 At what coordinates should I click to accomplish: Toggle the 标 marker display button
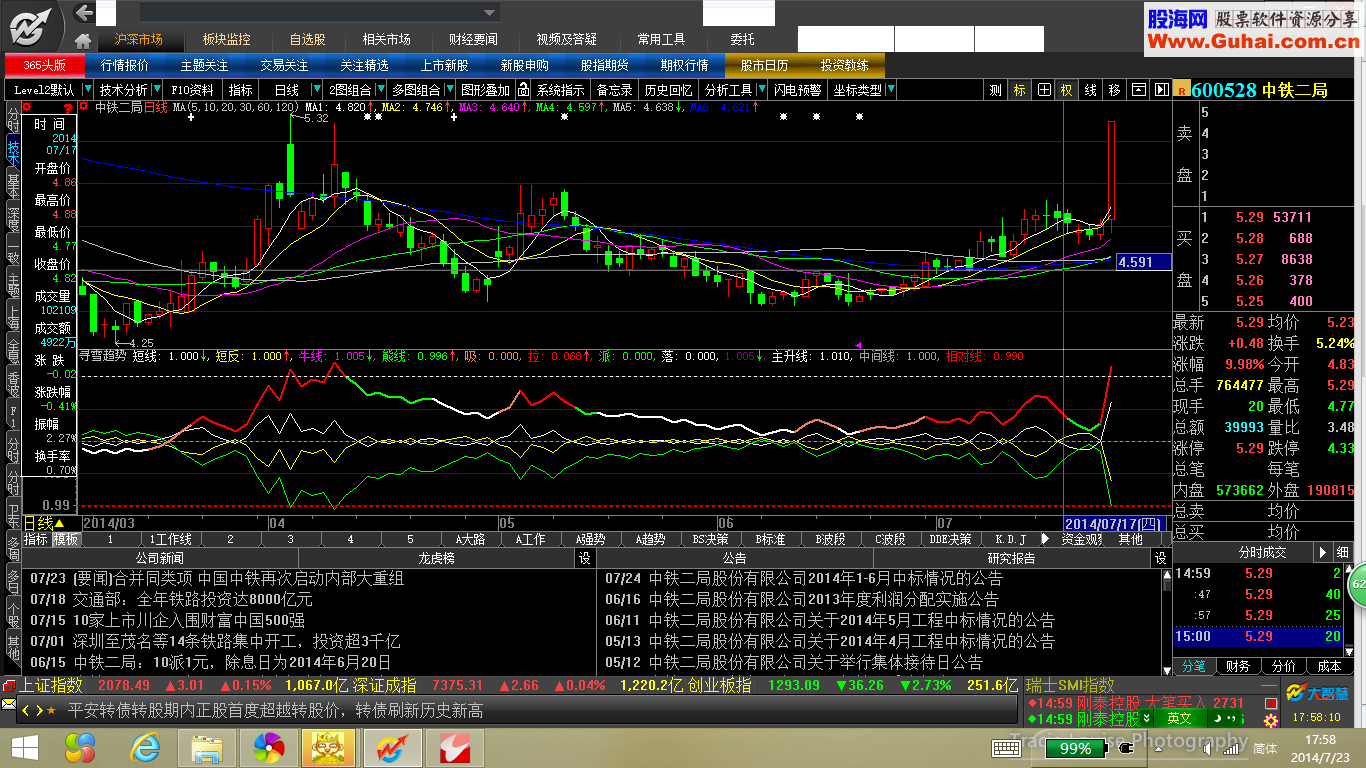(1019, 90)
